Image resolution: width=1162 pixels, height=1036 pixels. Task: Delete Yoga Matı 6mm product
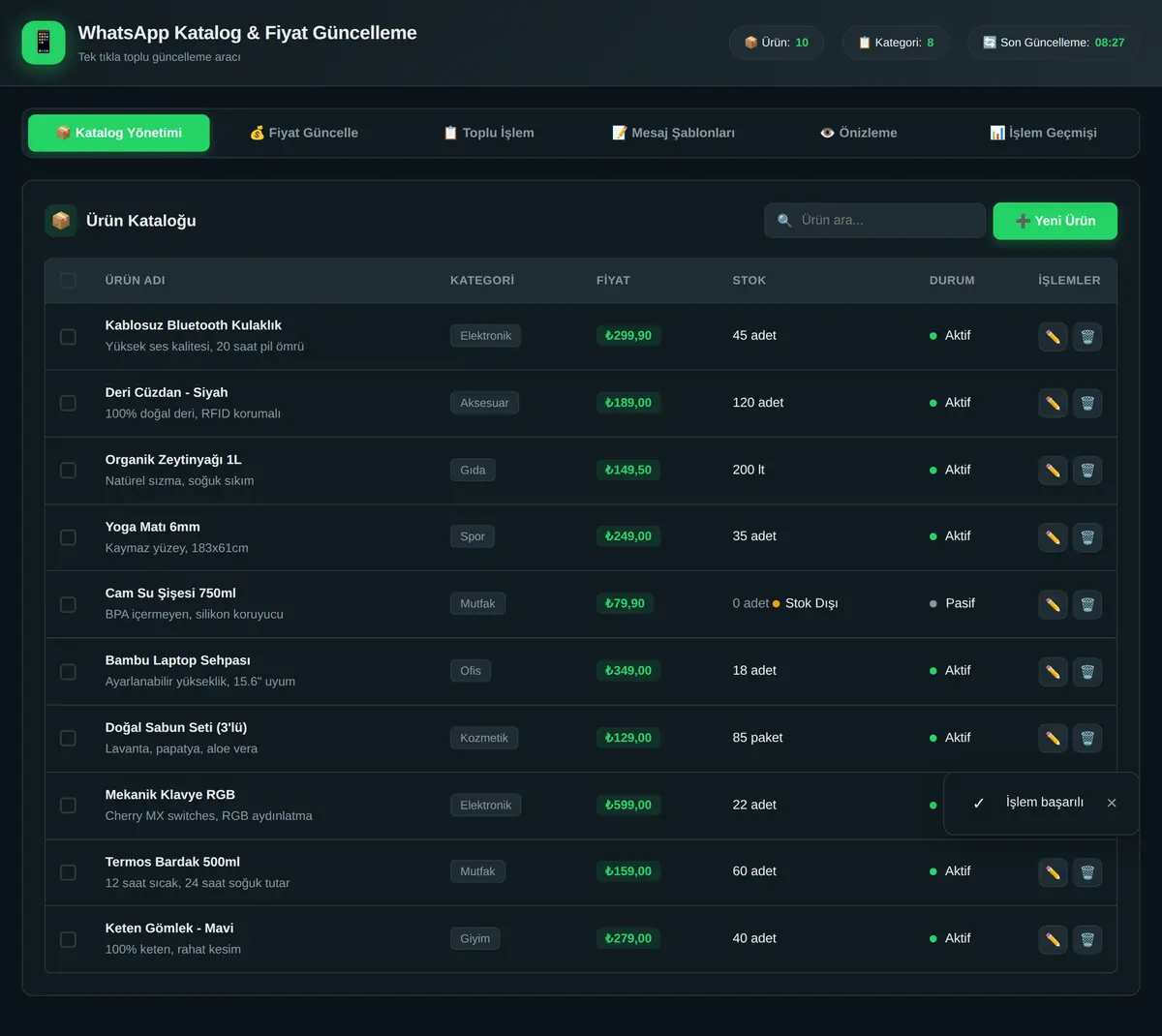coord(1087,537)
